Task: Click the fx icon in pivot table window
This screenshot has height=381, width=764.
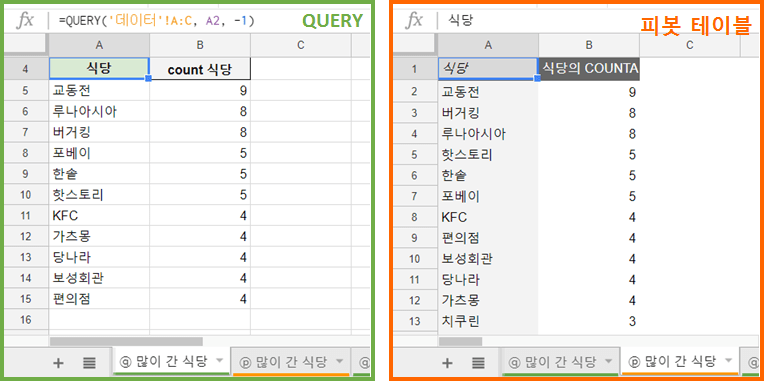Action: tap(414, 20)
